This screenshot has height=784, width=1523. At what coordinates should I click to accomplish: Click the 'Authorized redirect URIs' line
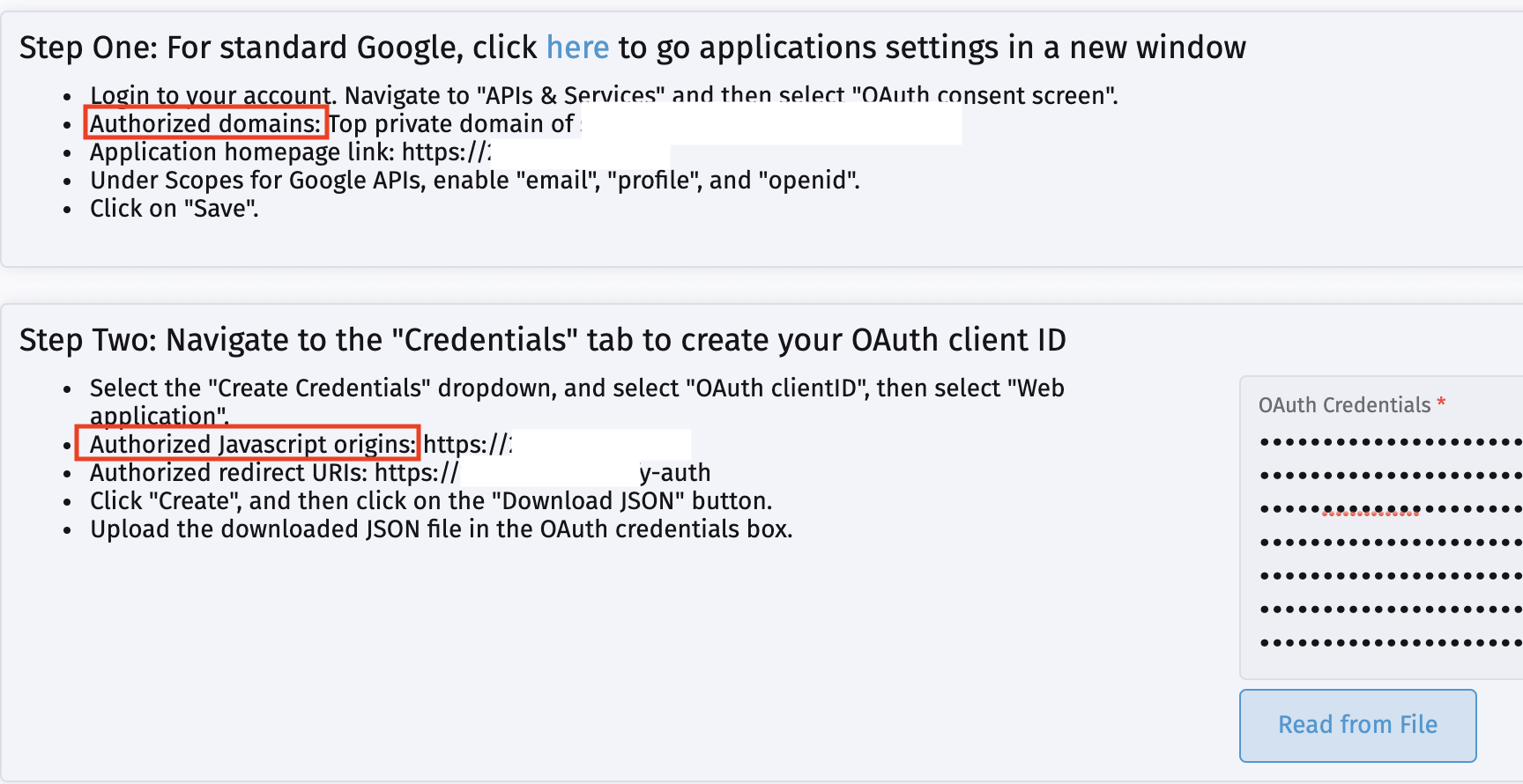(400, 473)
